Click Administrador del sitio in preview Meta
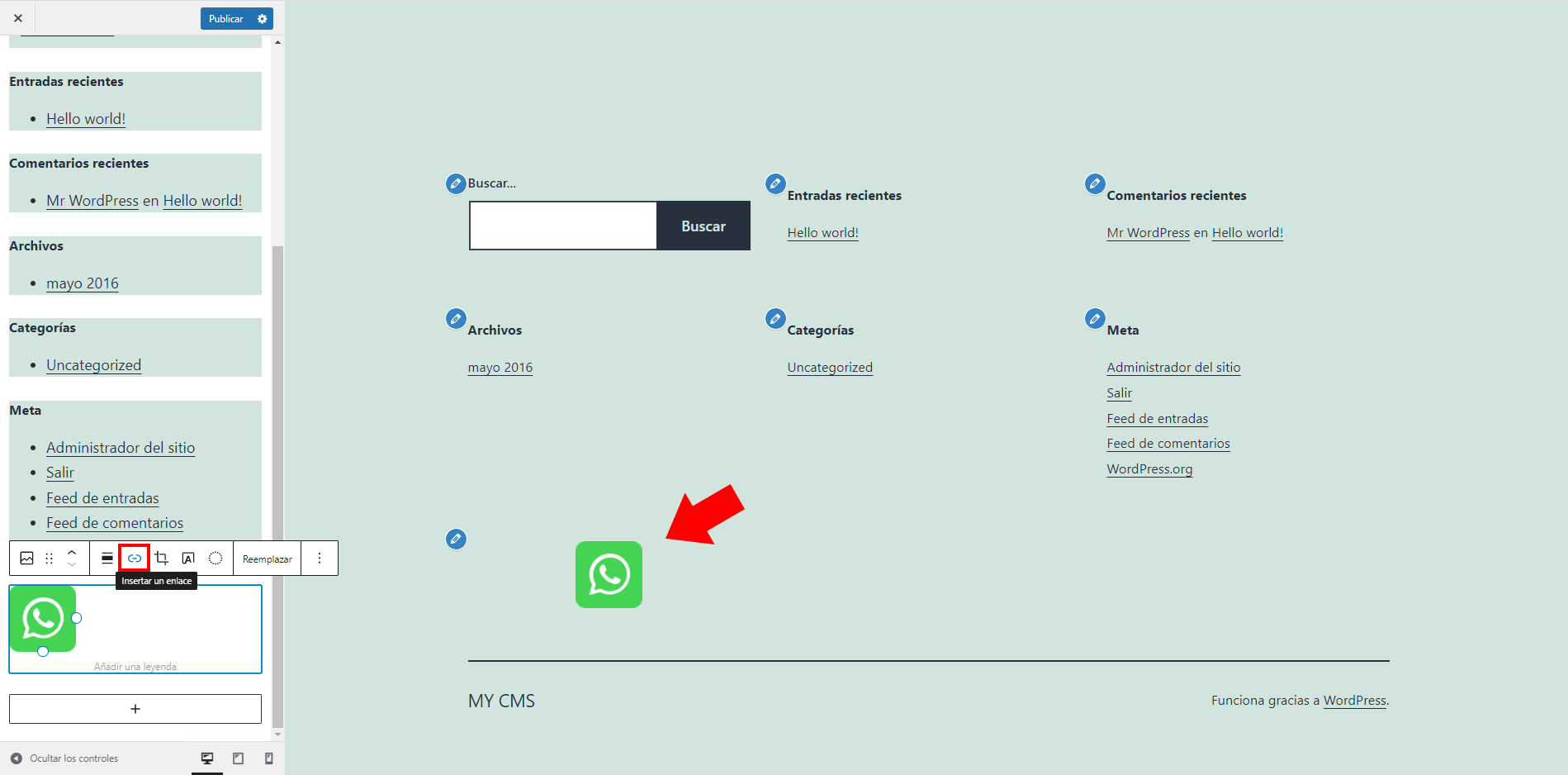1568x775 pixels. (x=1173, y=368)
